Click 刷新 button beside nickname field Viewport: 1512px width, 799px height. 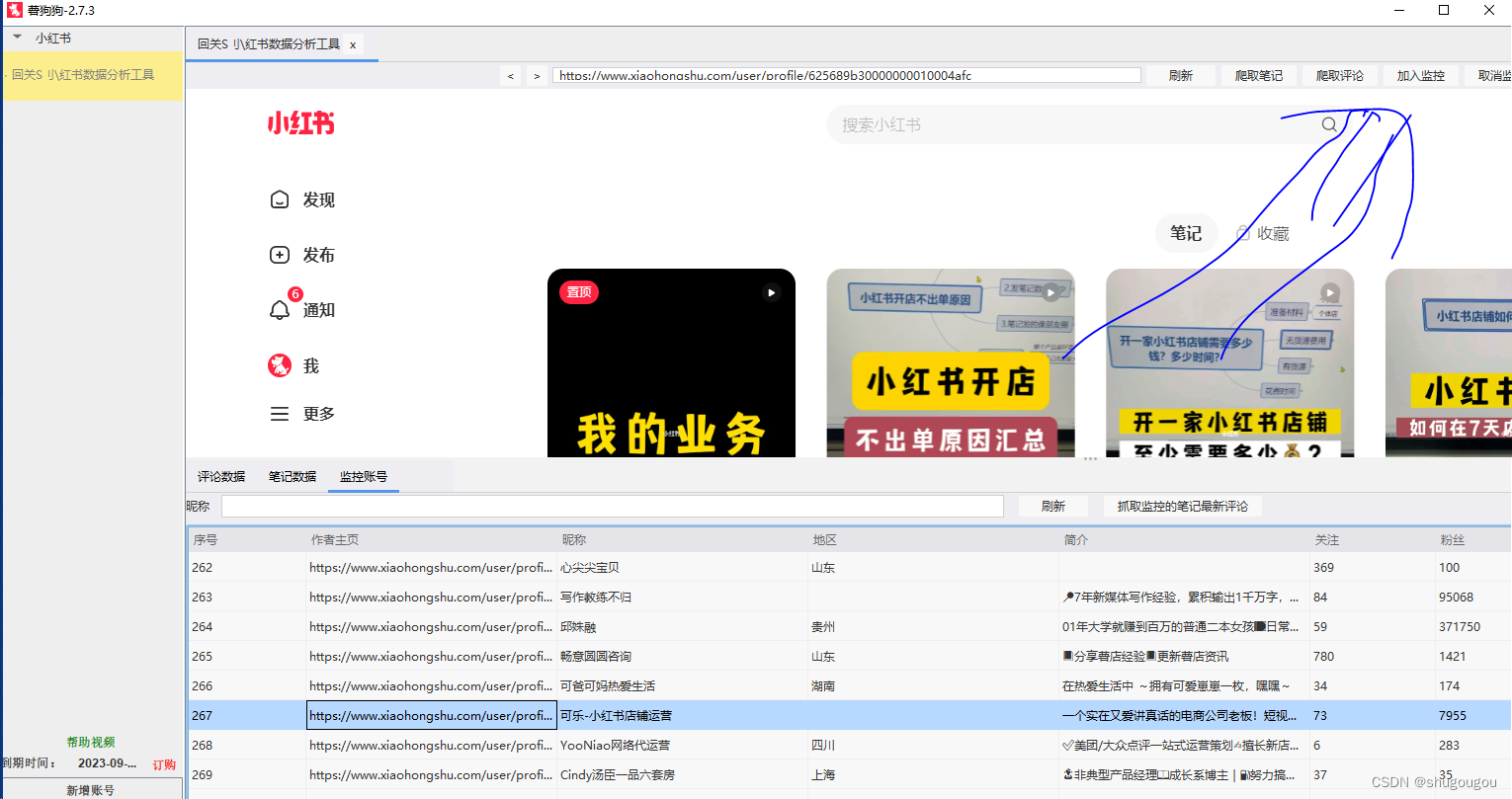coord(1053,506)
